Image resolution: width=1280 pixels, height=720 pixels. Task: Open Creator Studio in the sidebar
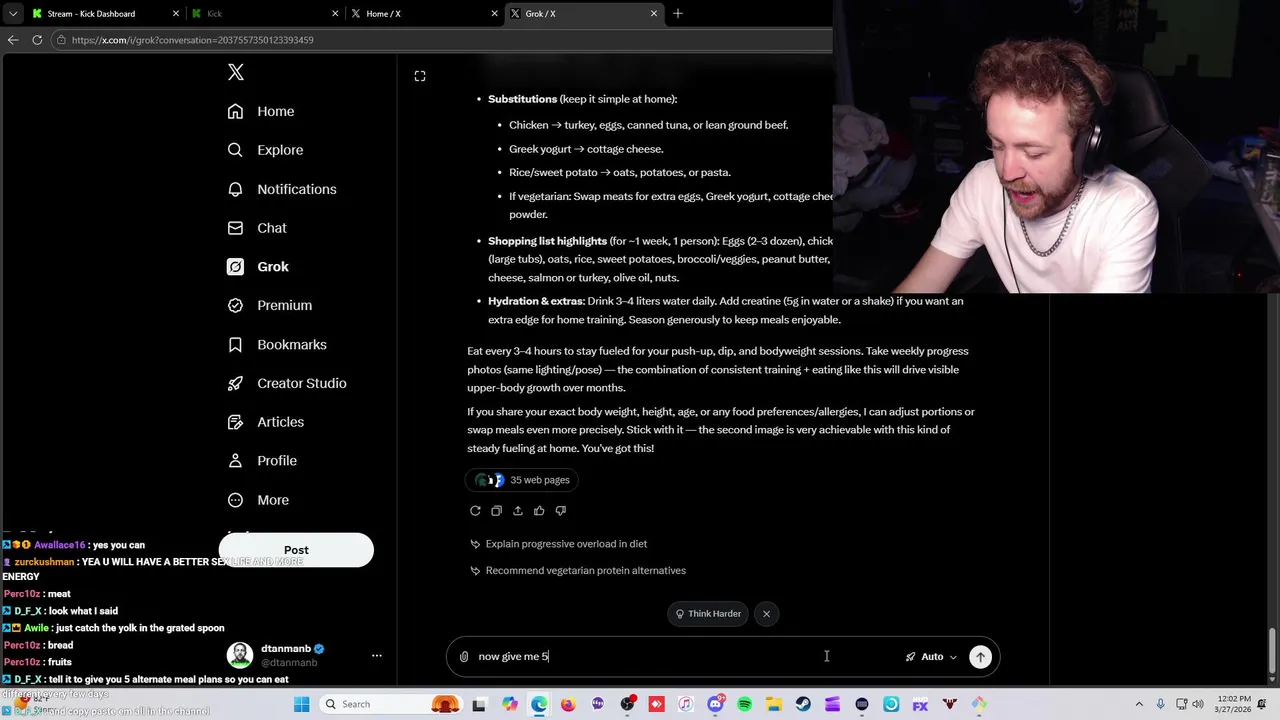(287, 383)
